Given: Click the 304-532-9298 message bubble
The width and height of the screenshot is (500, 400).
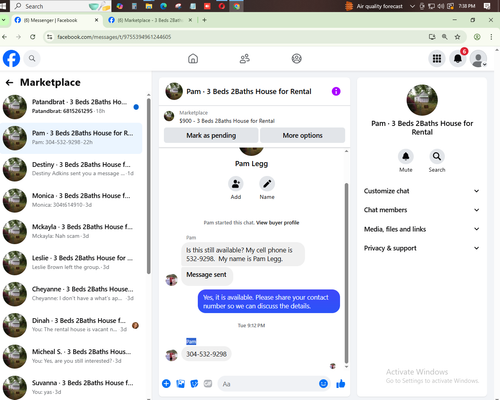Looking at the screenshot, I should tap(206, 354).
